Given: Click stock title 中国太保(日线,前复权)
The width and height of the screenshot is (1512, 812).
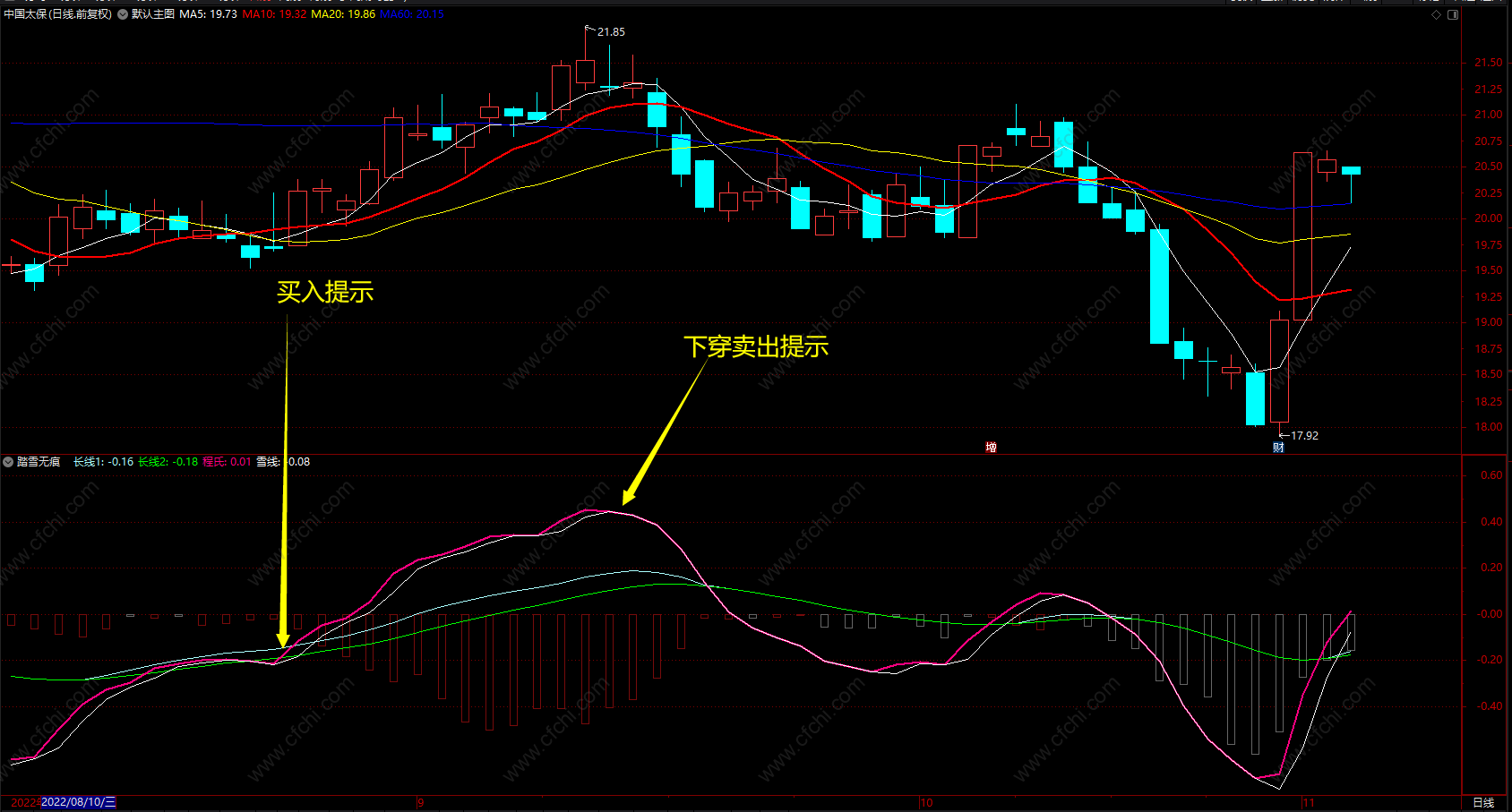Looking at the screenshot, I should click(x=58, y=14).
